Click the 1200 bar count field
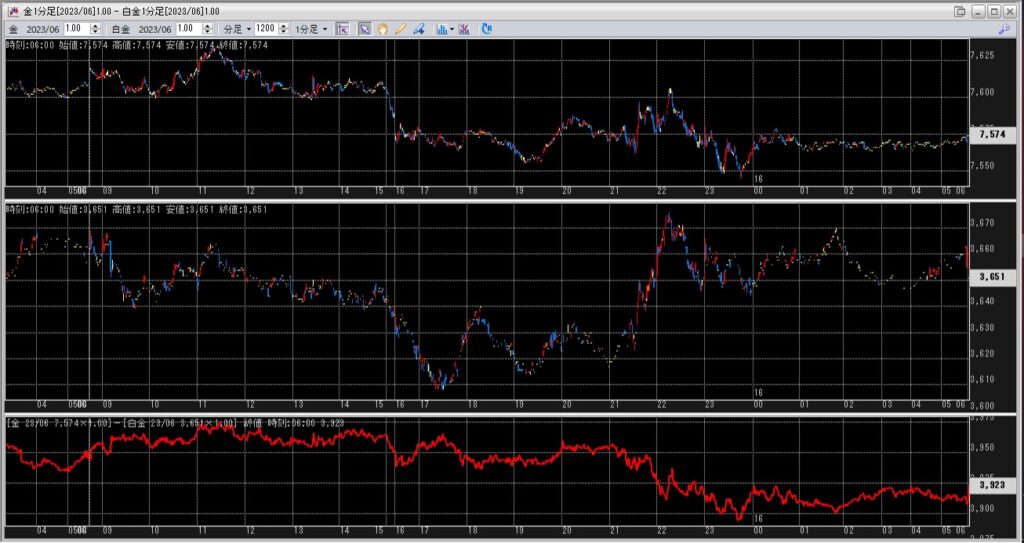Image resolution: width=1024 pixels, height=543 pixels. [265, 29]
